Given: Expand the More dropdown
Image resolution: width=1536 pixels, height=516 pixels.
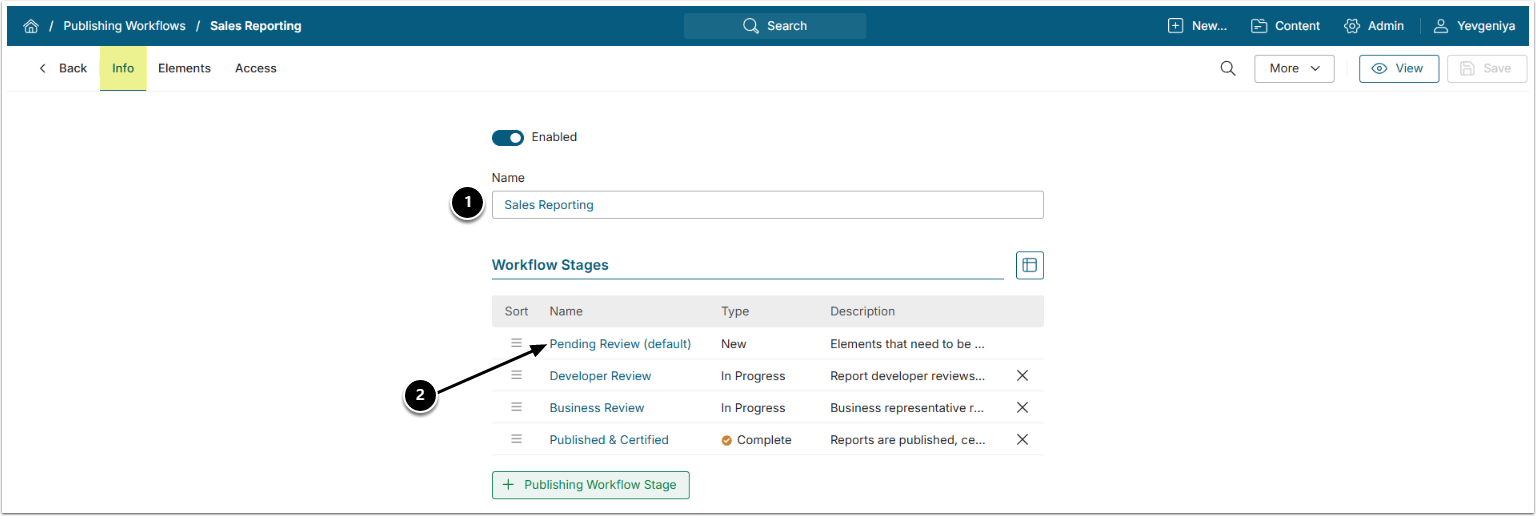Looking at the screenshot, I should 1294,68.
